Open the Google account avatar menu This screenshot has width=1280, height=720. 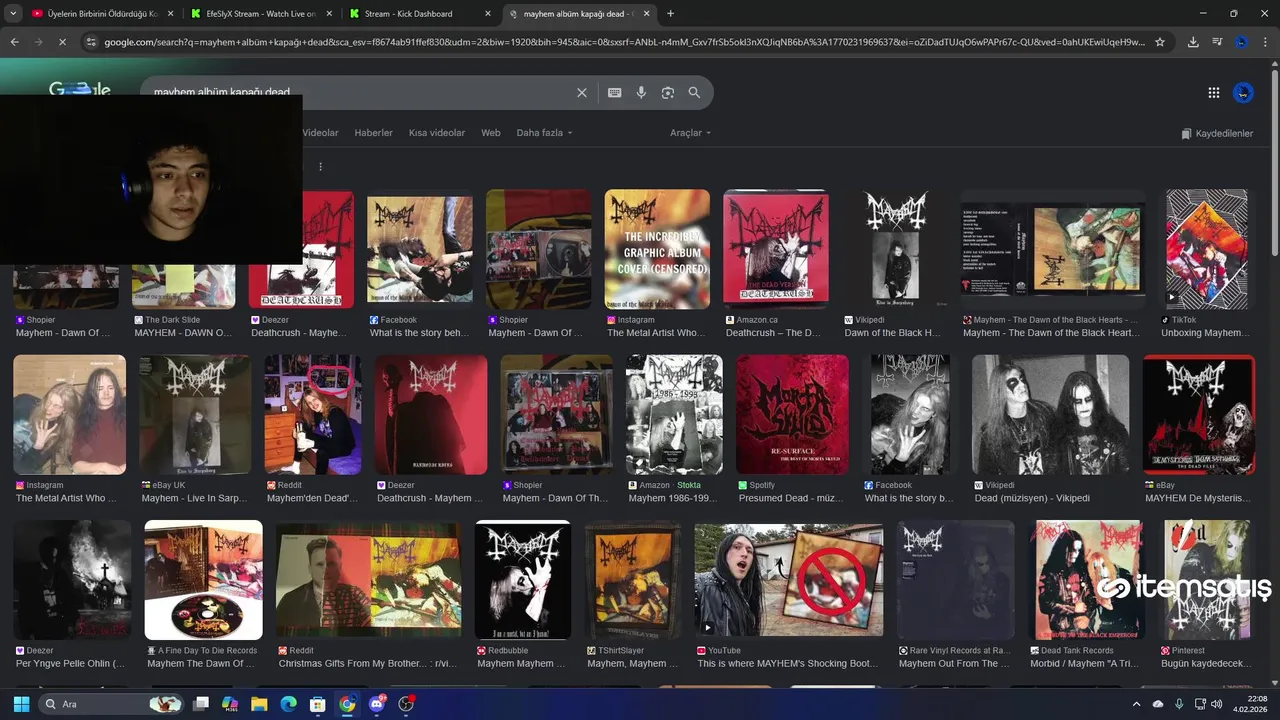click(x=1243, y=92)
